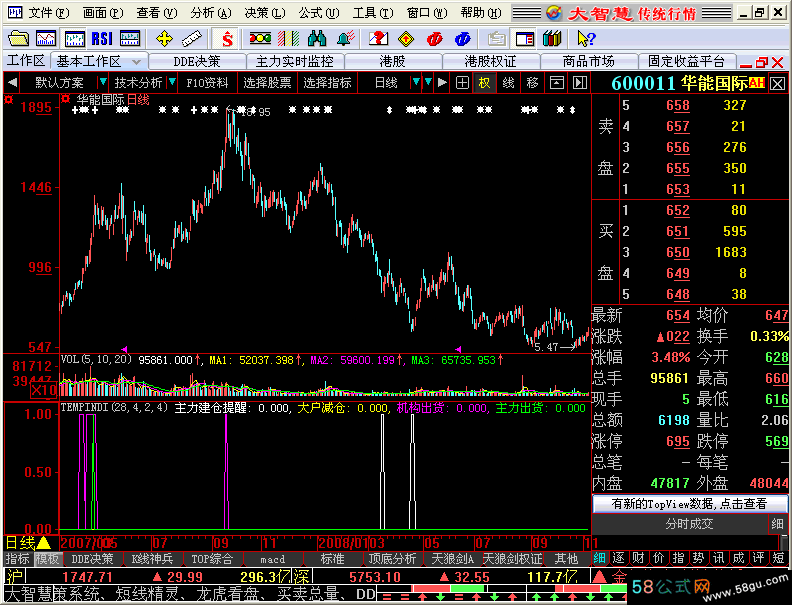Switch to the 势 trend panel tab
Viewport: 792px width, 605px height.
698,558
